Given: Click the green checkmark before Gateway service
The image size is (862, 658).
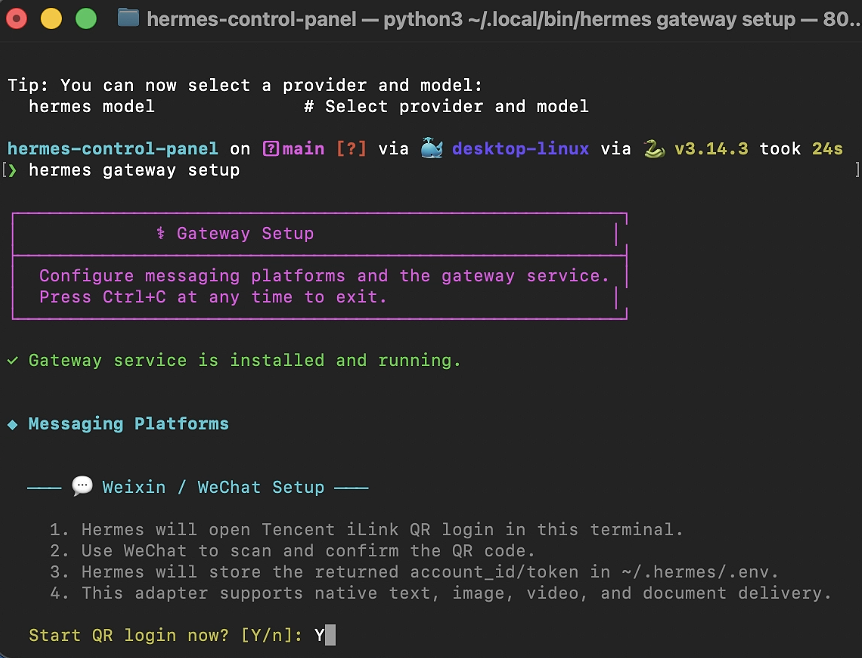Looking at the screenshot, I should (13, 361).
